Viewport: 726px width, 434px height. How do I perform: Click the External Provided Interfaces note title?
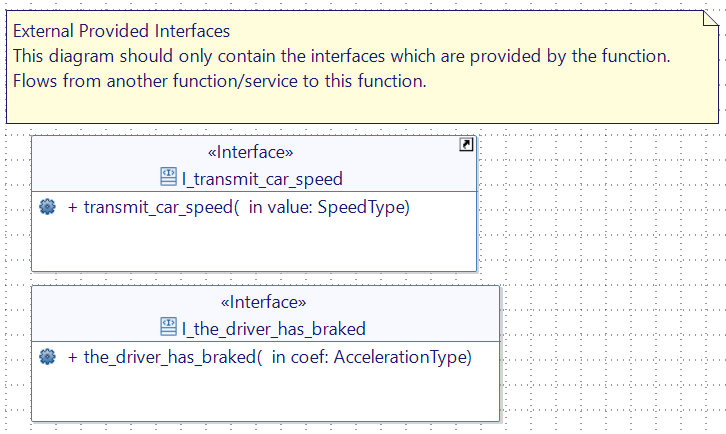pos(121,31)
